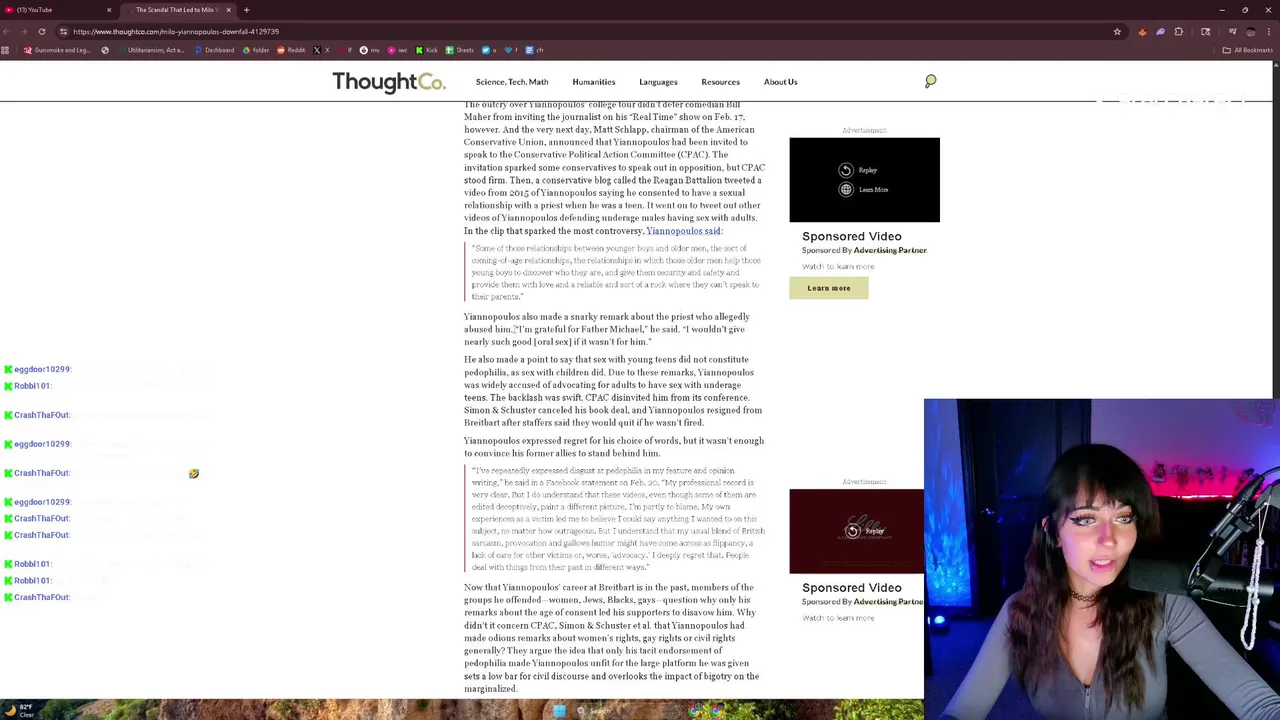Open the Dashboard bookmark

point(214,50)
